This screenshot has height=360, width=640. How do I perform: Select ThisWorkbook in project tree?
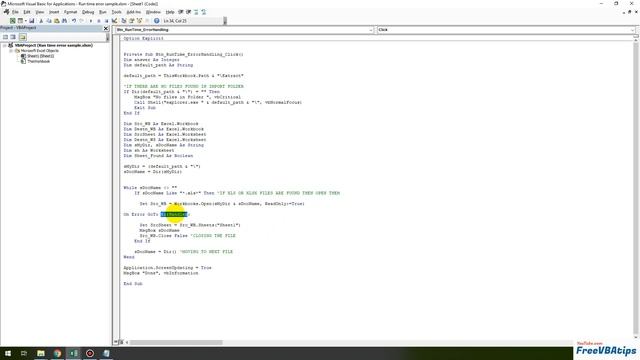pos(39,61)
